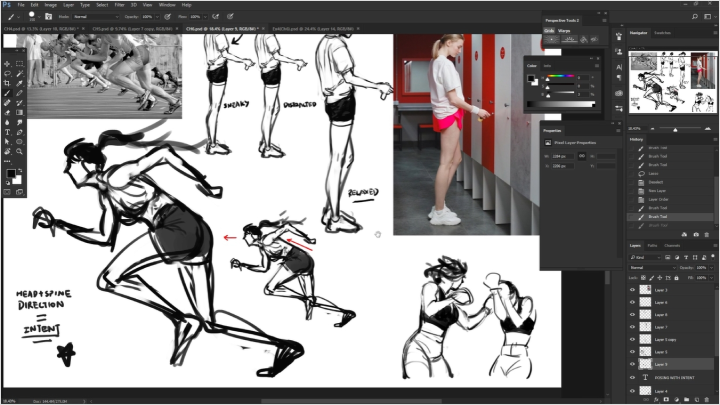The width and height of the screenshot is (720, 405).
Task: Open the File menu
Action: (x=21, y=5)
